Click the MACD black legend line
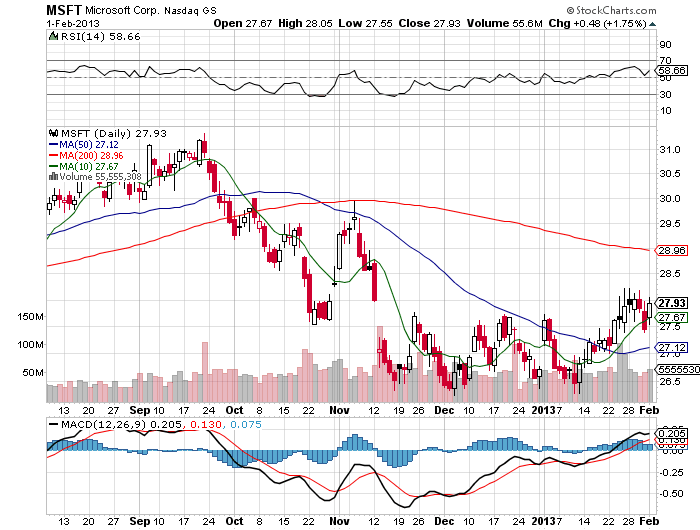This screenshot has width=700, height=530. tap(53, 424)
